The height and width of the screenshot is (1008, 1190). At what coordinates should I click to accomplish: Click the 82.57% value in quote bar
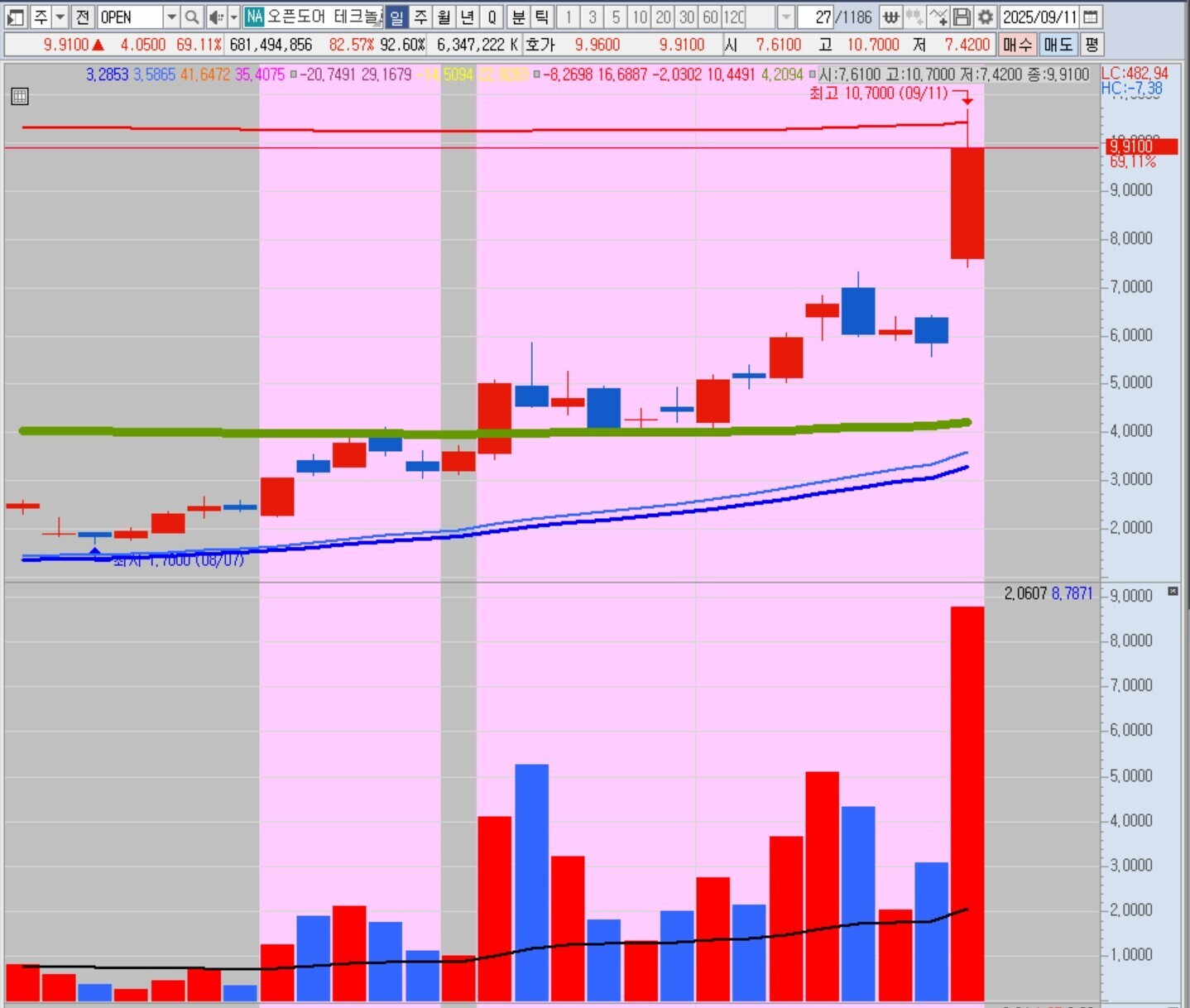pos(352,45)
